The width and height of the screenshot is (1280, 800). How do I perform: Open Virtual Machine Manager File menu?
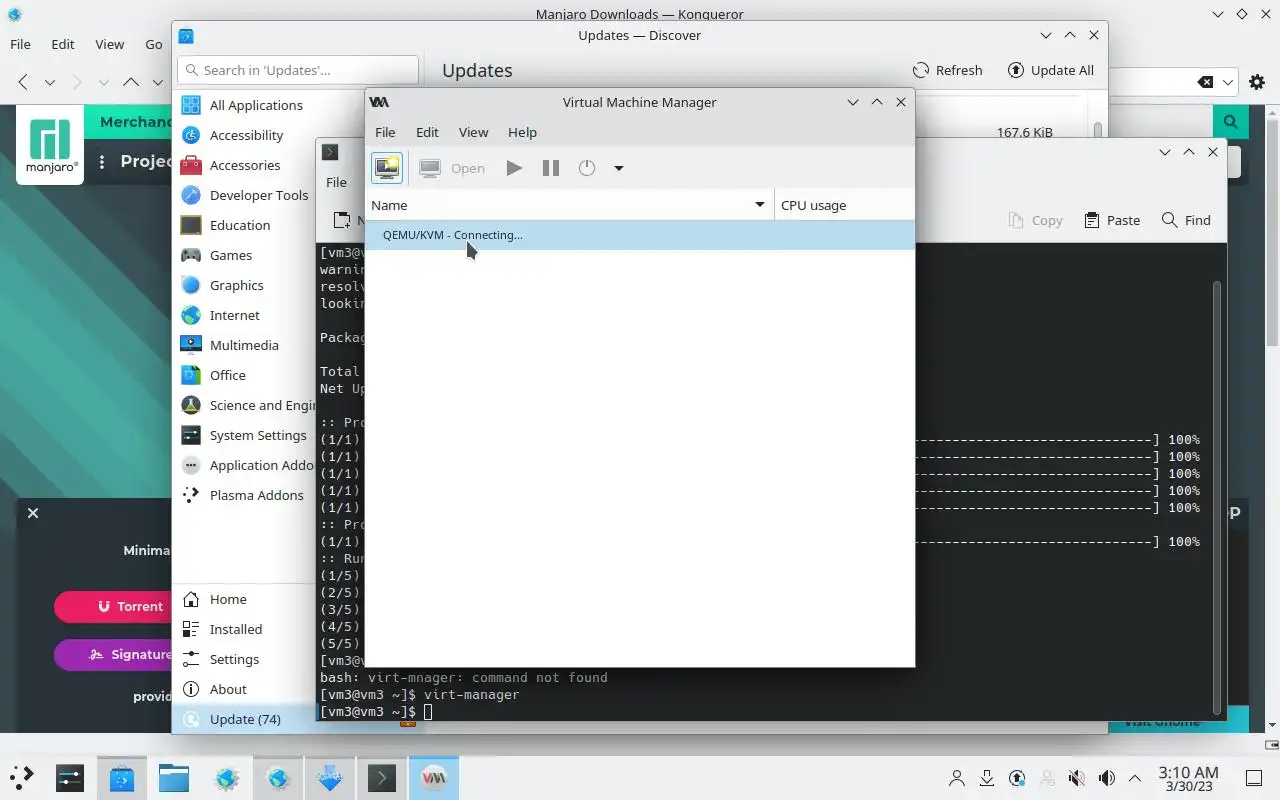385,132
